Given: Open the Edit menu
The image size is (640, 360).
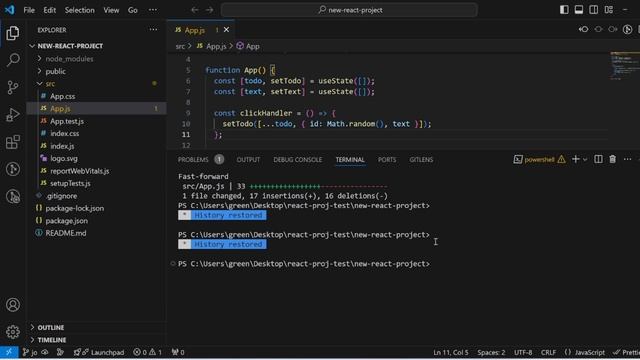Looking at the screenshot, I should pos(49,10).
